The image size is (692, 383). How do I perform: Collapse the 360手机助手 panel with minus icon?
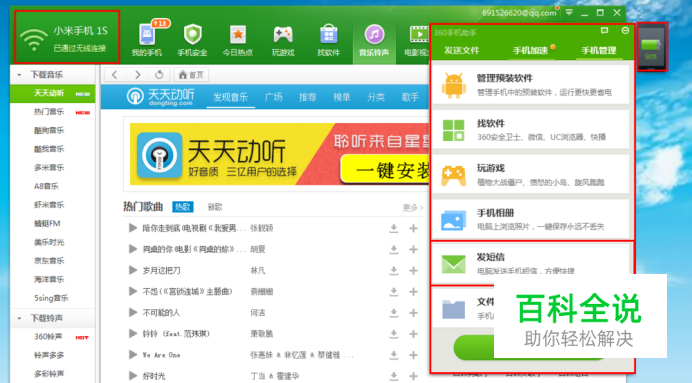coord(625,30)
